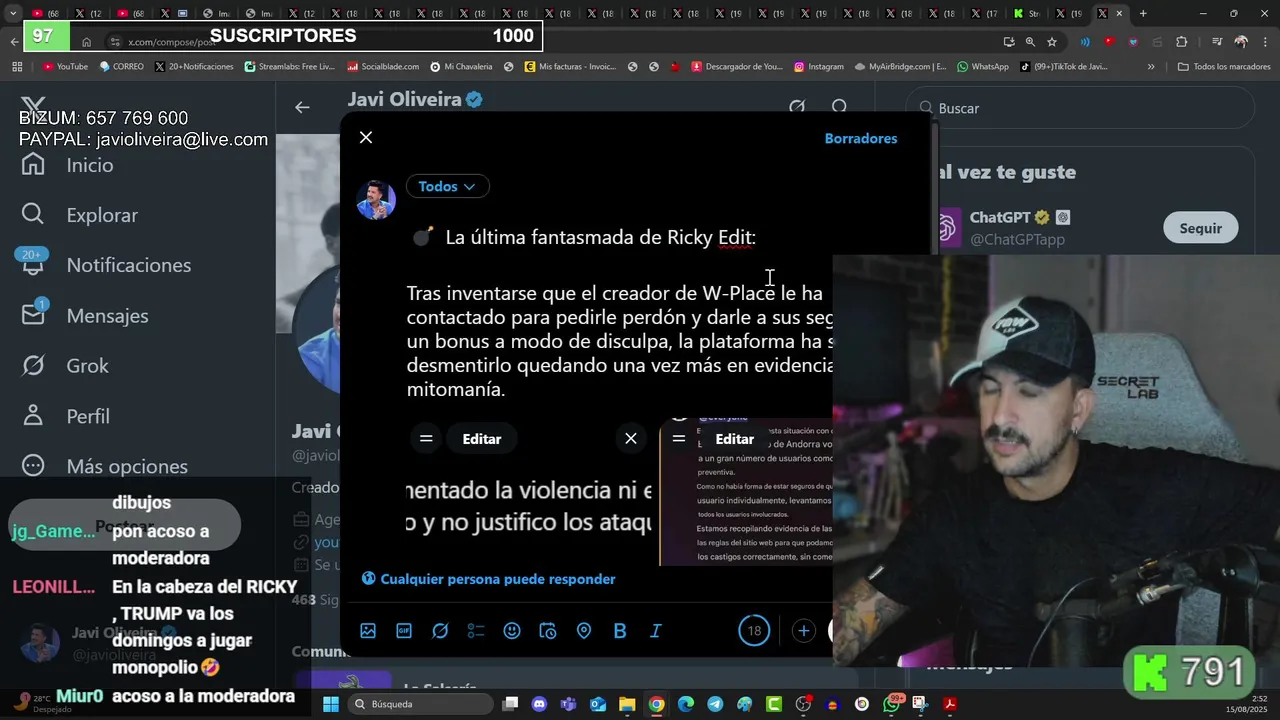Add an image to the post

point(368,631)
